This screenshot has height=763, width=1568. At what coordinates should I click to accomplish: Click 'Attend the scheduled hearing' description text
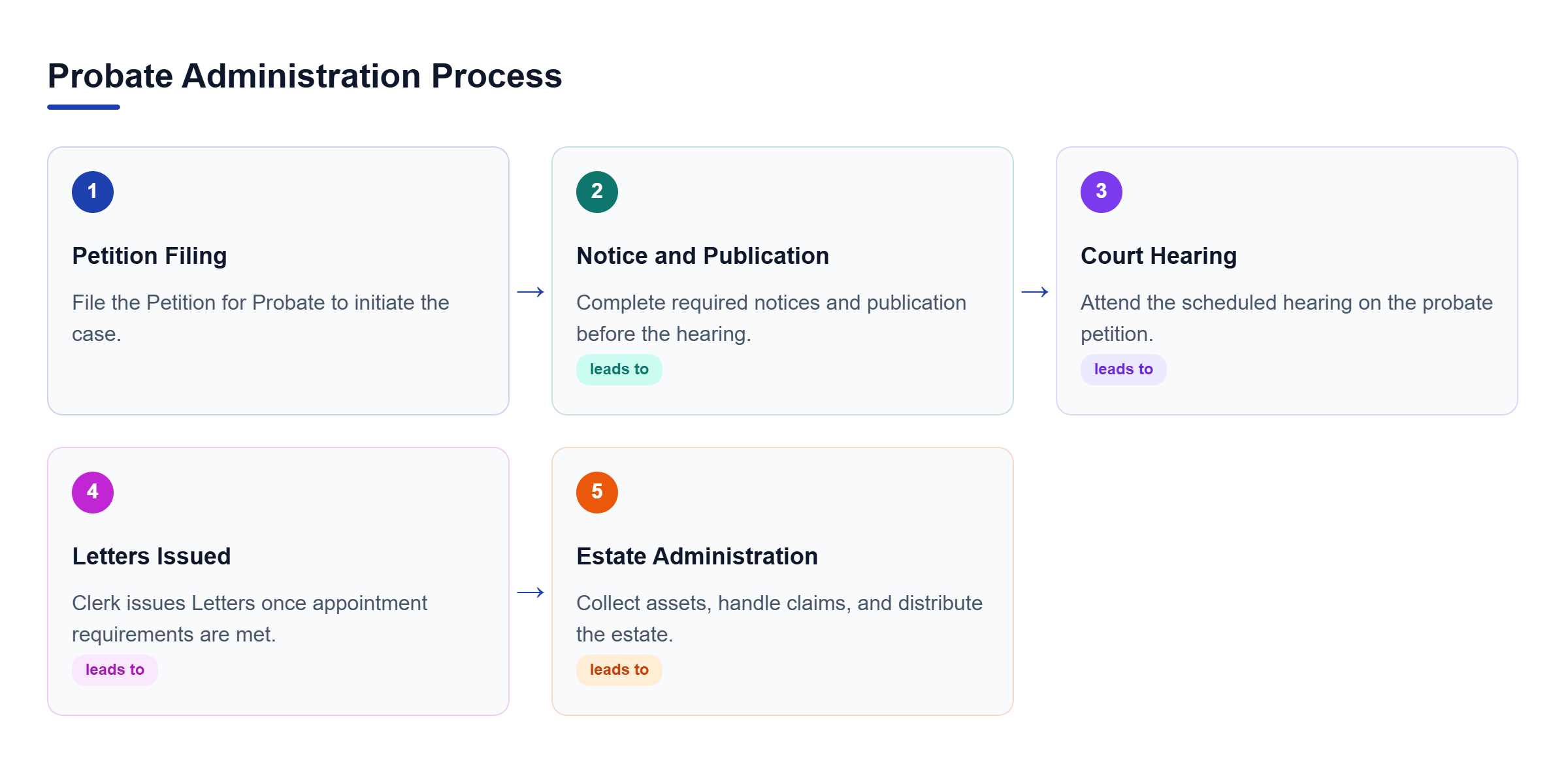pyautogui.click(x=1287, y=318)
